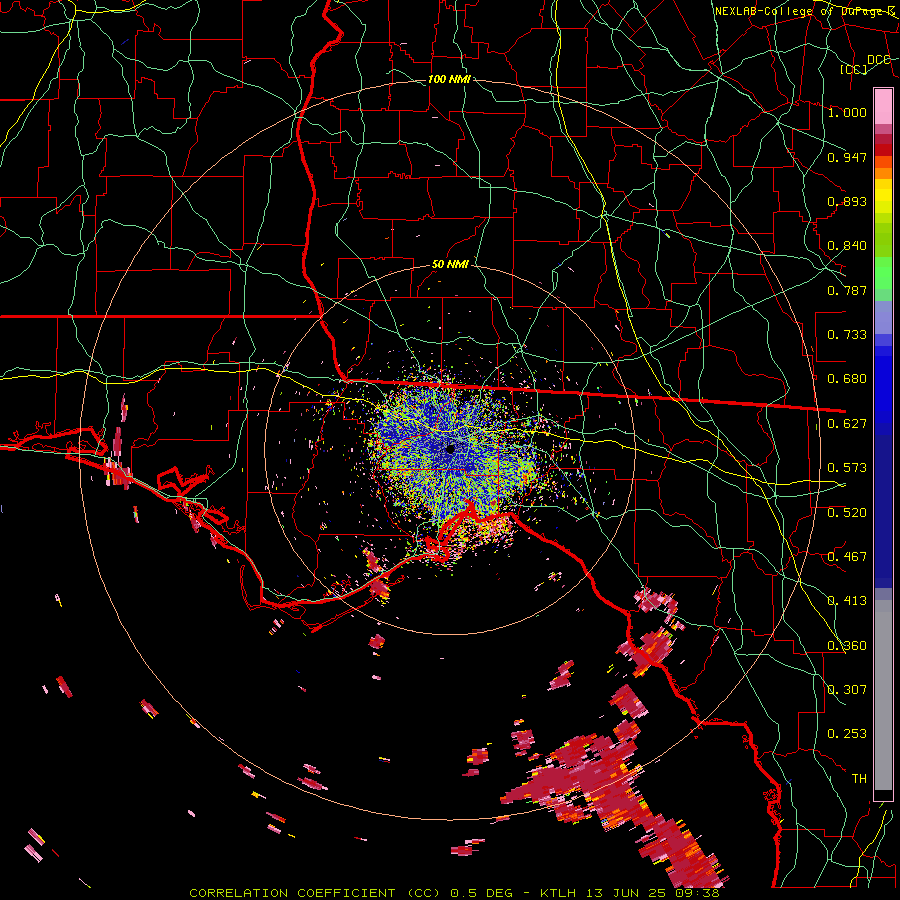Select the 0.467 scale label
This screenshot has height=900, width=900.
point(847,557)
